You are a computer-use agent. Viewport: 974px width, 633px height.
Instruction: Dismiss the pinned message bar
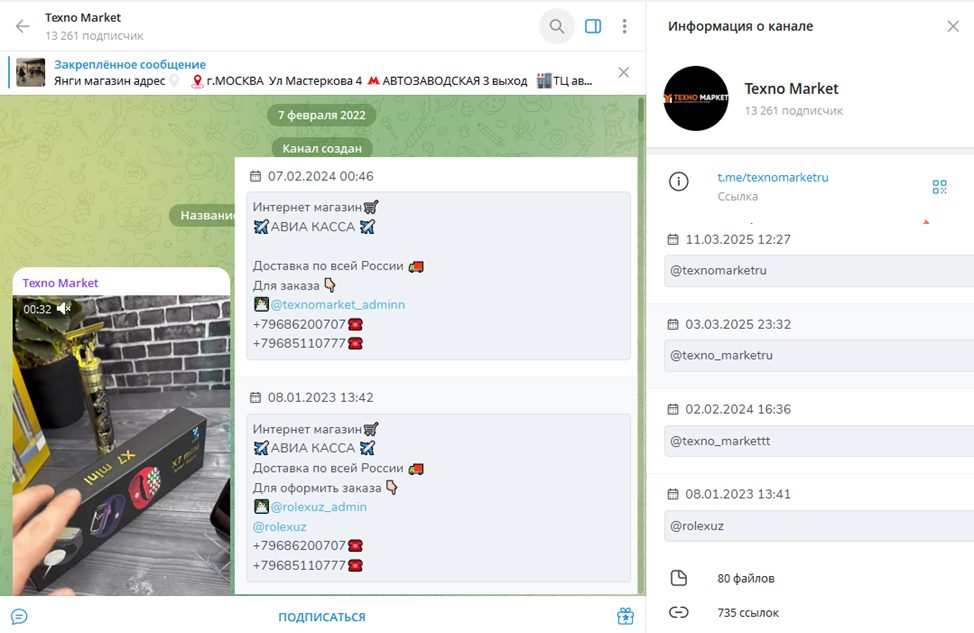tap(624, 73)
